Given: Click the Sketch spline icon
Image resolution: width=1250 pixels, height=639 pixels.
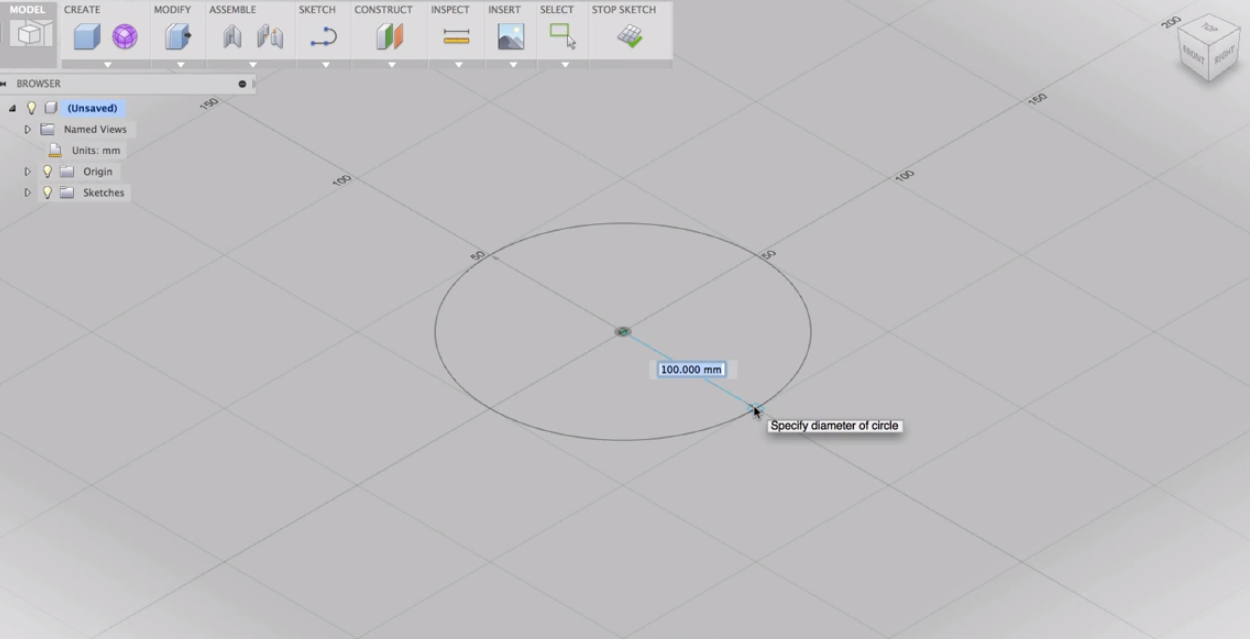Looking at the screenshot, I should 325,38.
